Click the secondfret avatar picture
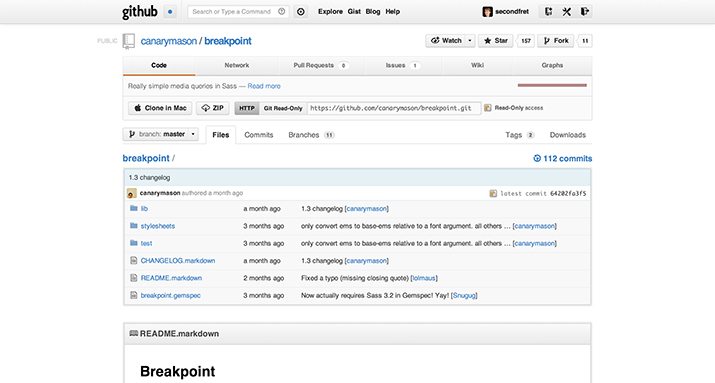The height and width of the screenshot is (383, 715). point(487,12)
